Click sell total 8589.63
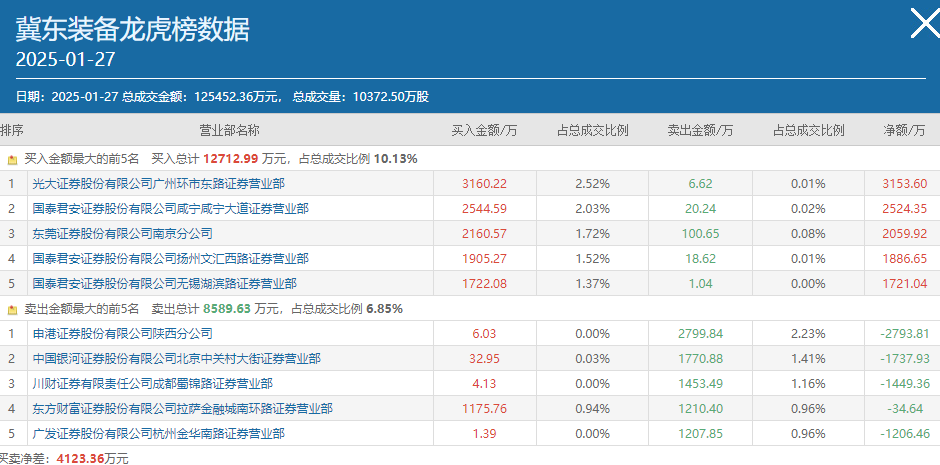 tap(227, 309)
